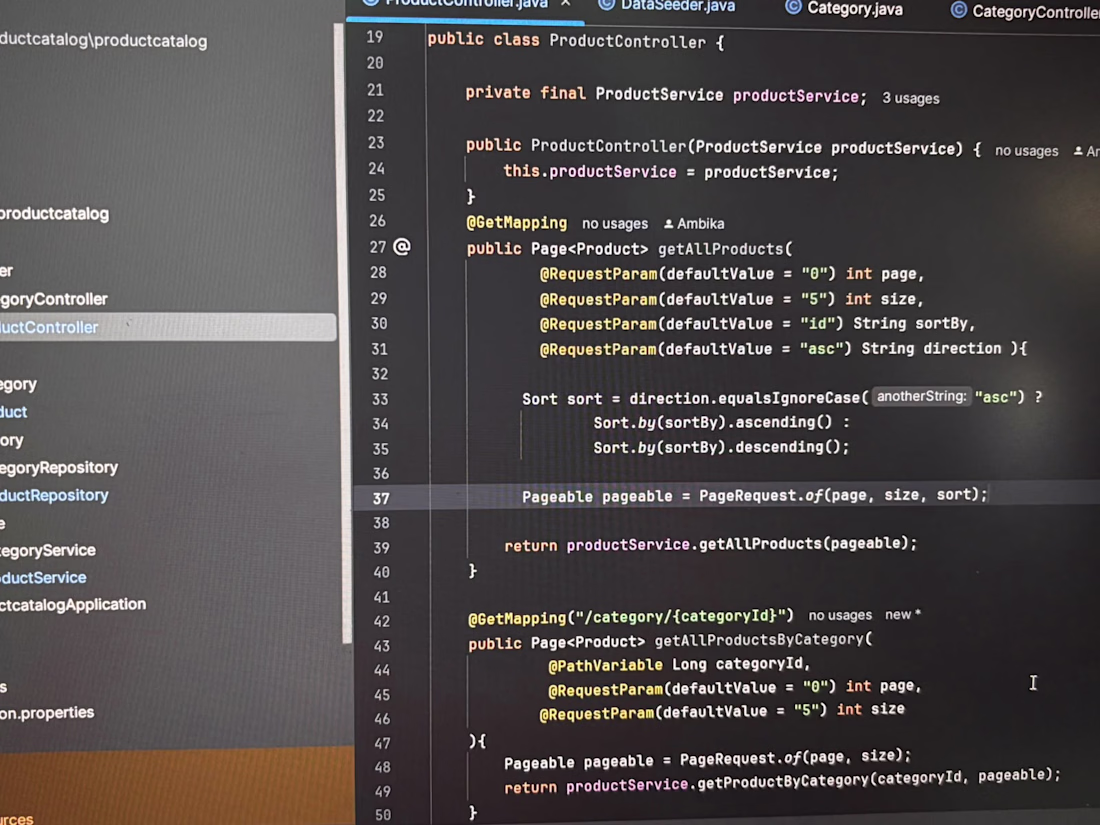Click the author icon beside Ambika
The image size is (1100, 825).
[669, 224]
